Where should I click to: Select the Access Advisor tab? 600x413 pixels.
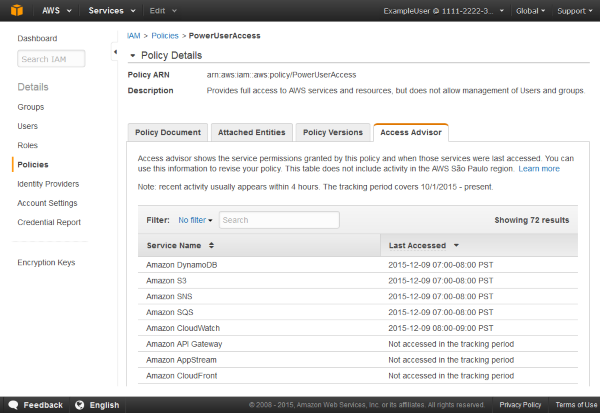(411, 132)
